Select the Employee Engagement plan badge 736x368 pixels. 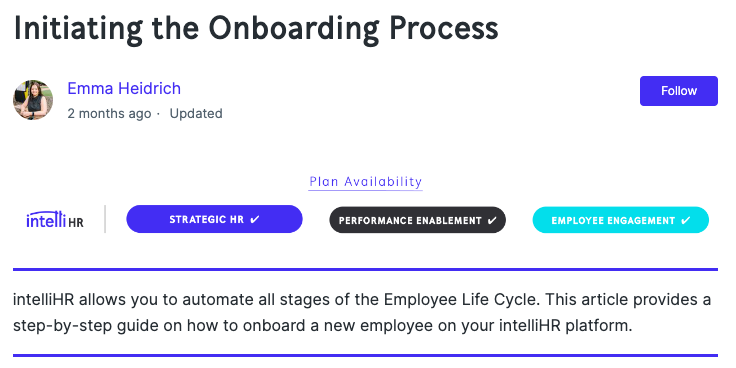621,220
